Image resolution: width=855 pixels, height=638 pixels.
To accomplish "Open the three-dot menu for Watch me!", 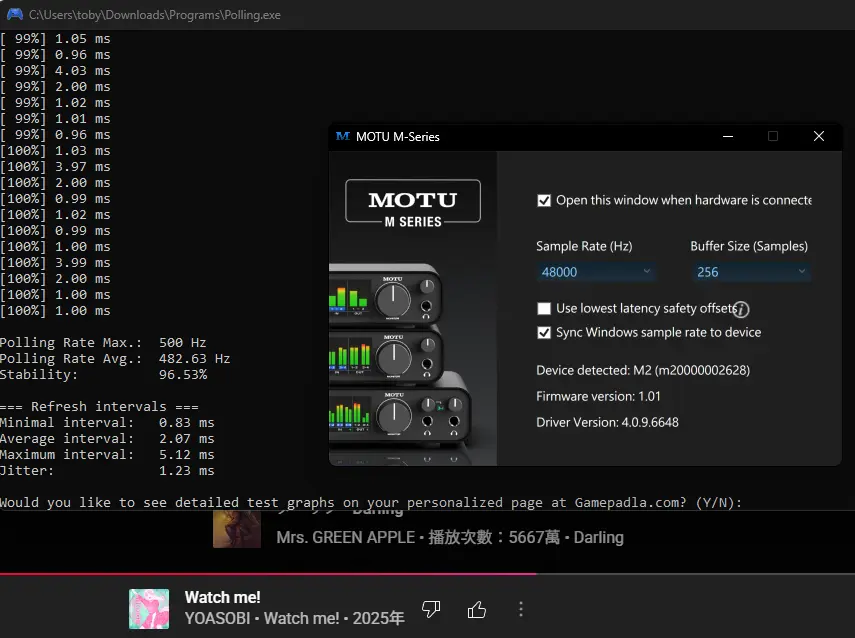I will point(521,609).
